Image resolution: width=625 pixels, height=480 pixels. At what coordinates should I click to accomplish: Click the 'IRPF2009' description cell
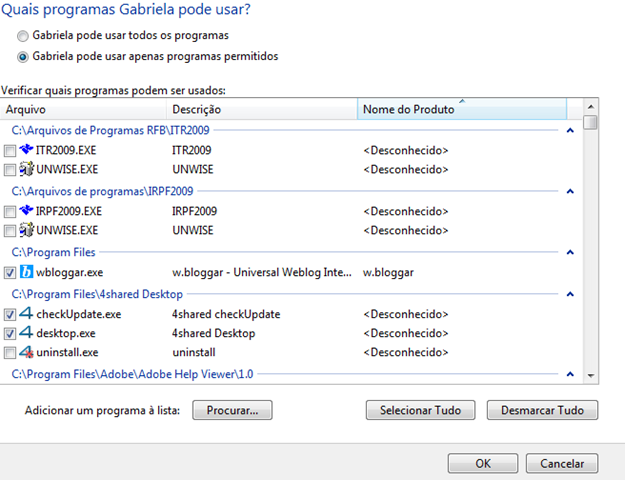coord(194,211)
